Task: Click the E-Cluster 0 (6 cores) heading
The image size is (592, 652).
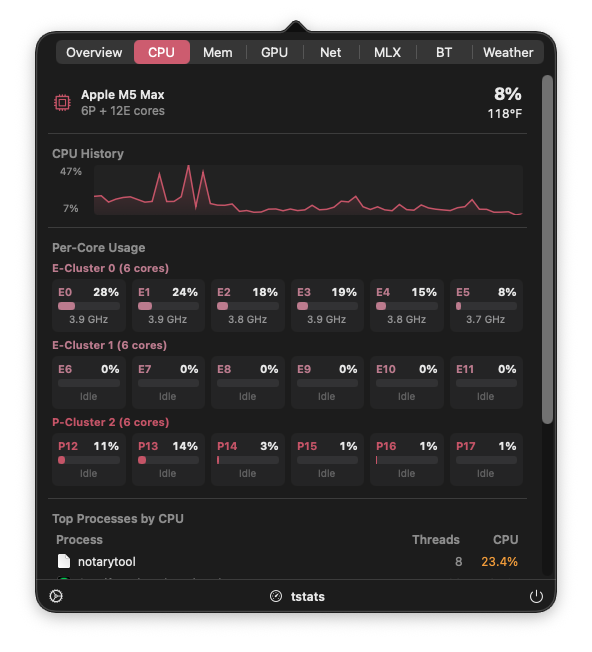Action: [111, 268]
